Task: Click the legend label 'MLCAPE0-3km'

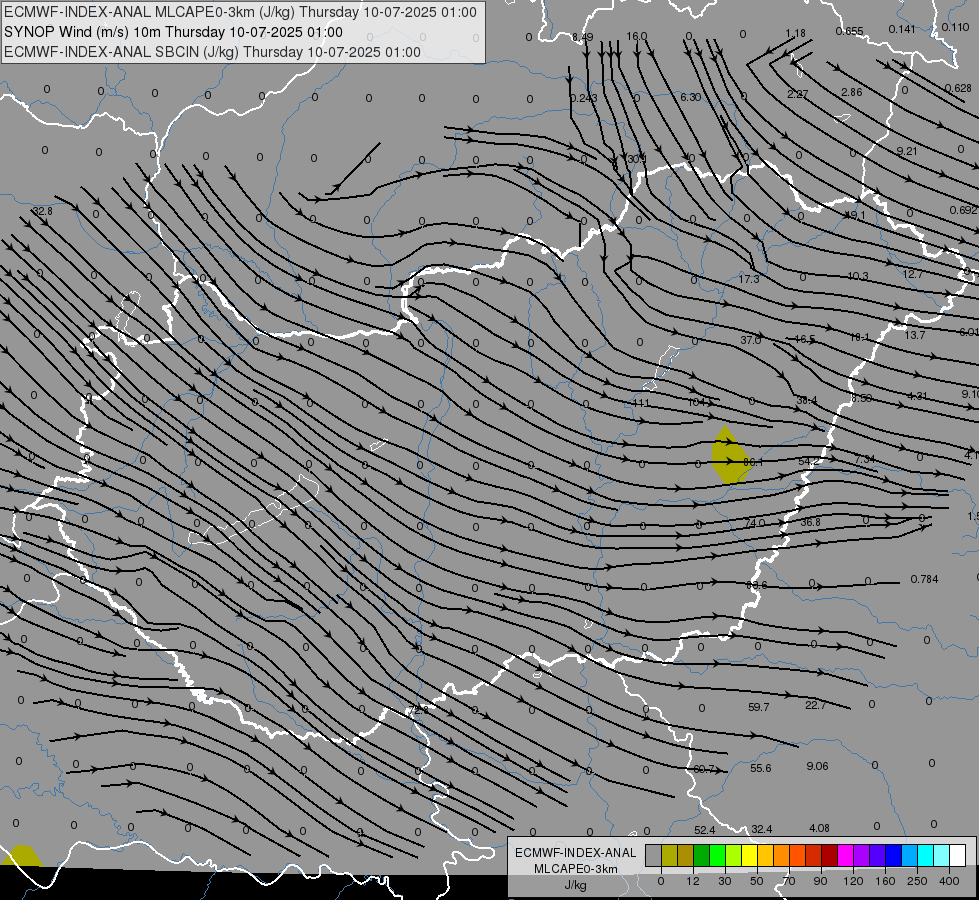Action: [x=576, y=869]
